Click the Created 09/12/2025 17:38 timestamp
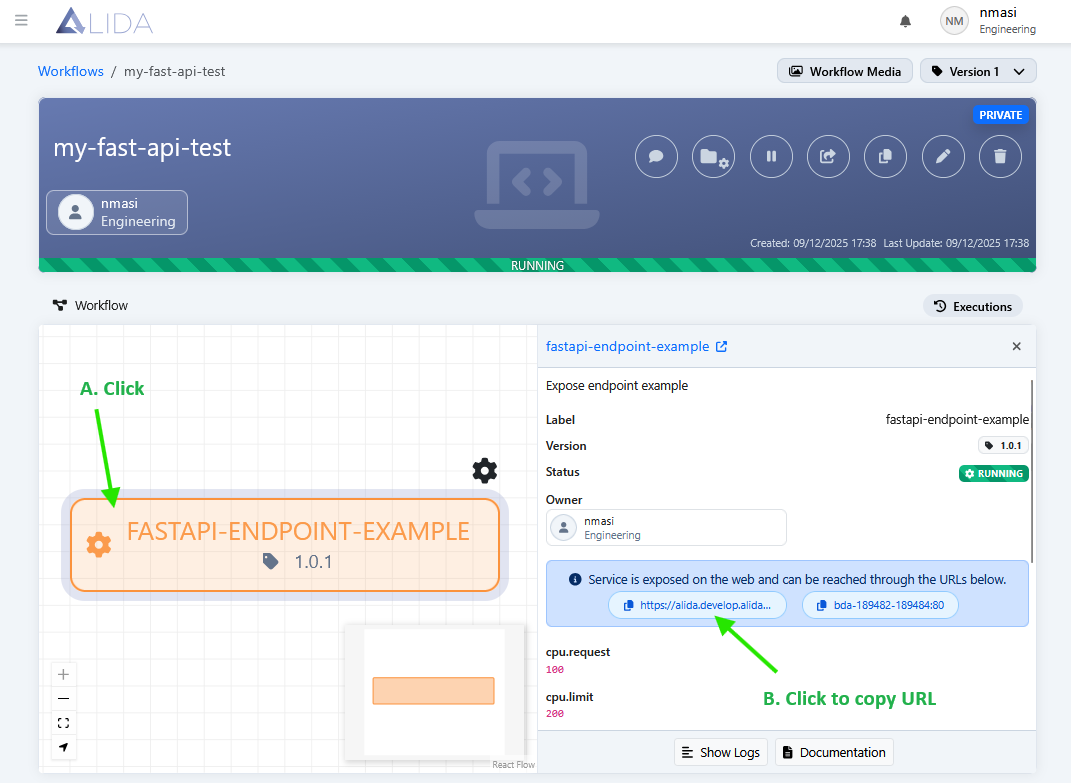 coord(813,243)
